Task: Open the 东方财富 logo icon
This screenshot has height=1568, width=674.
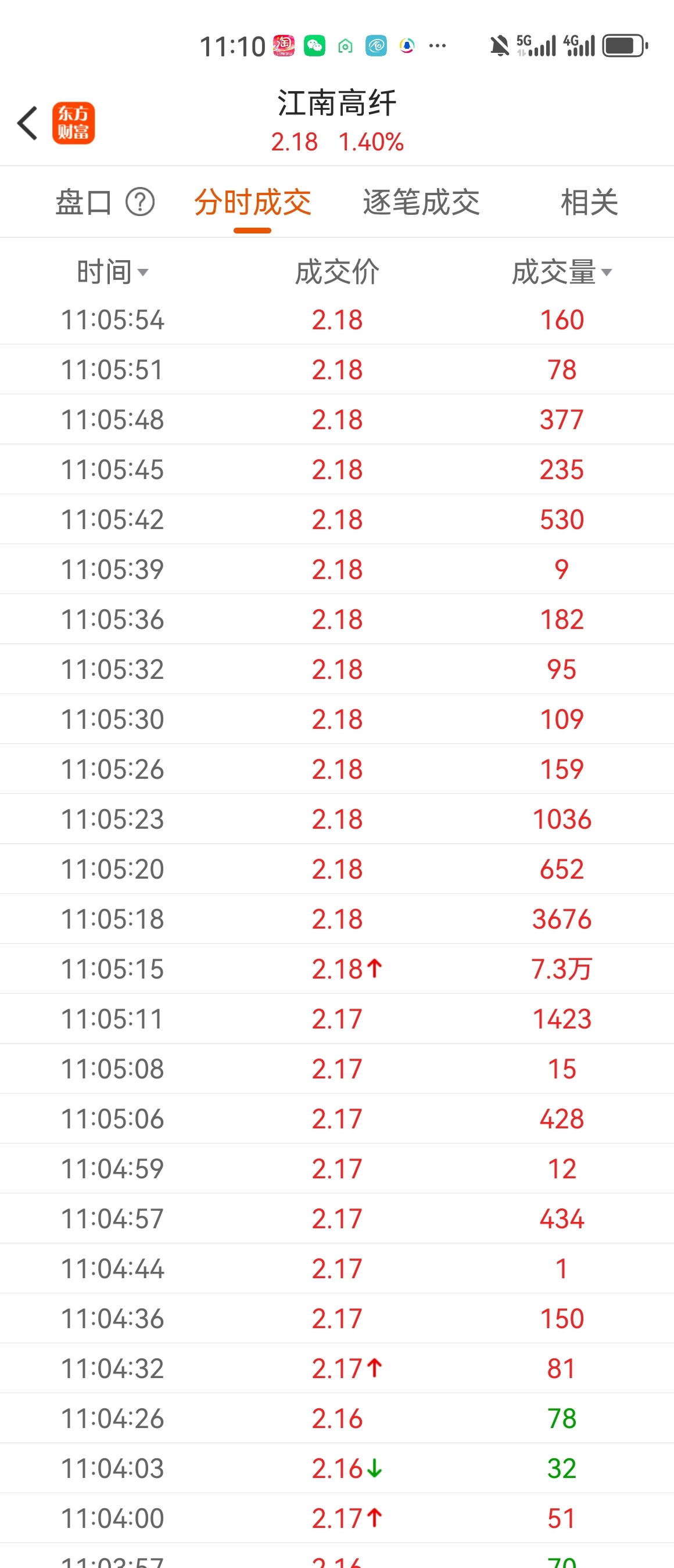Action: [73, 123]
